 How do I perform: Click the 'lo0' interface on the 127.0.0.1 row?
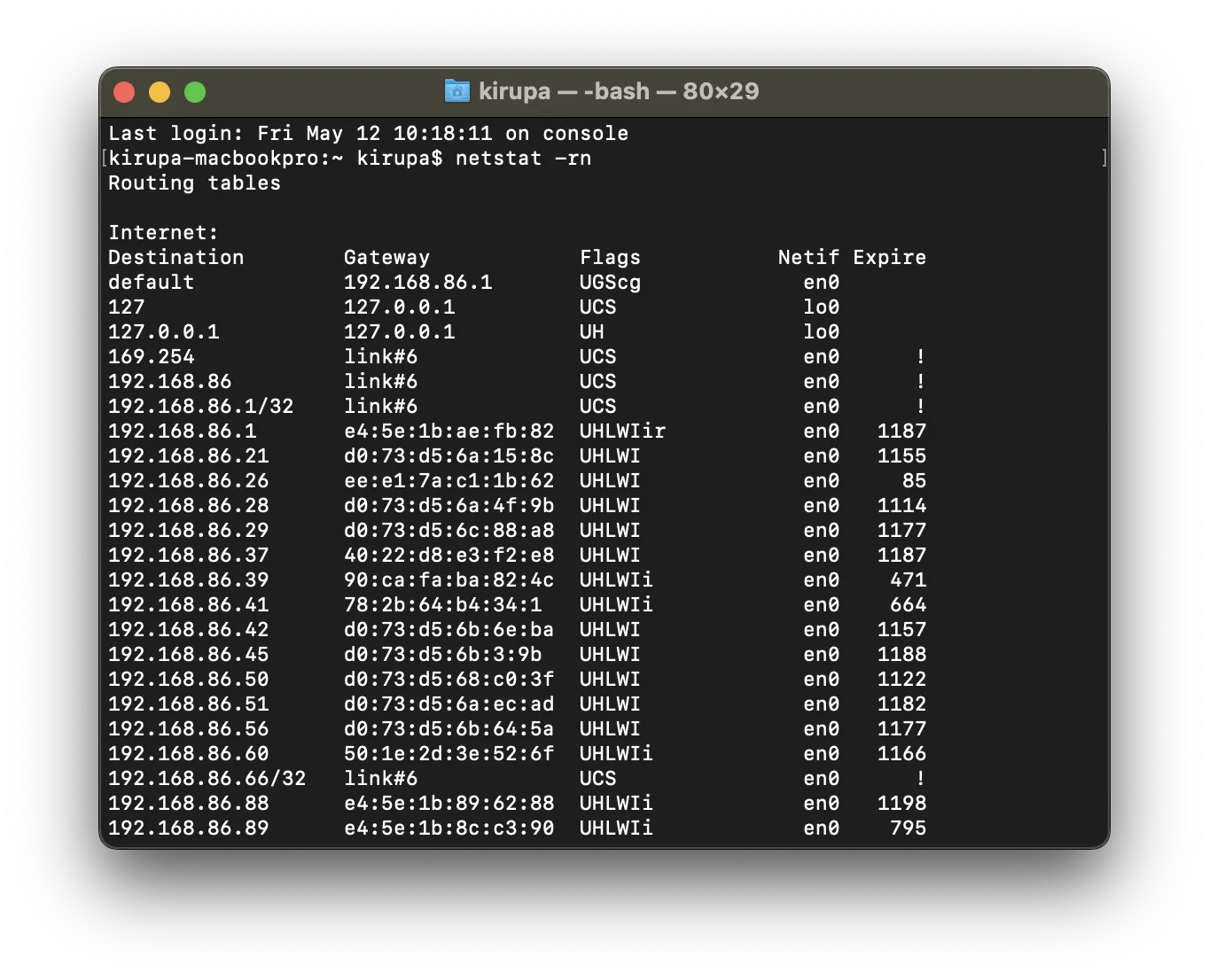click(x=821, y=332)
